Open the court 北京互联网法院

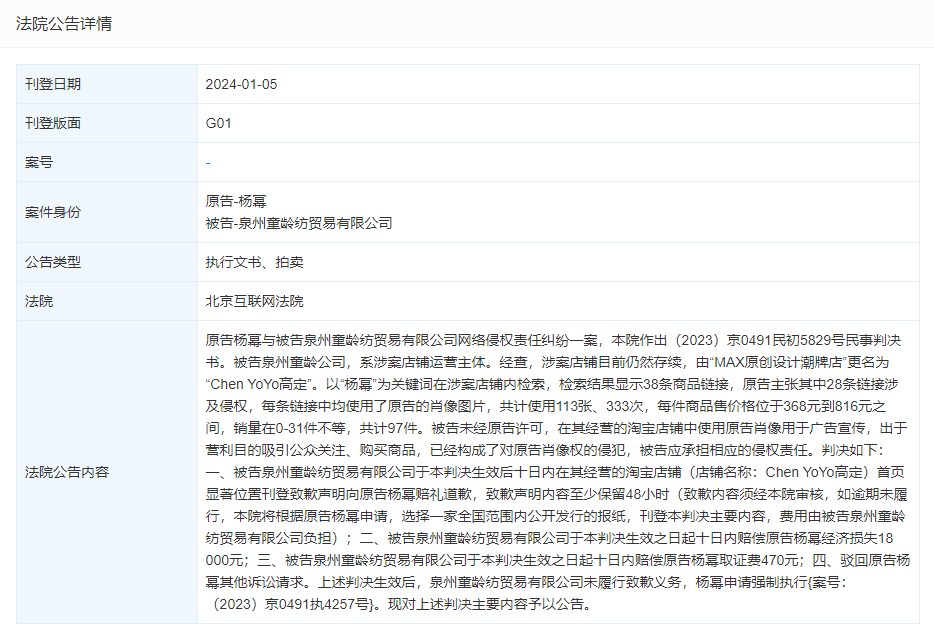[x=254, y=300]
